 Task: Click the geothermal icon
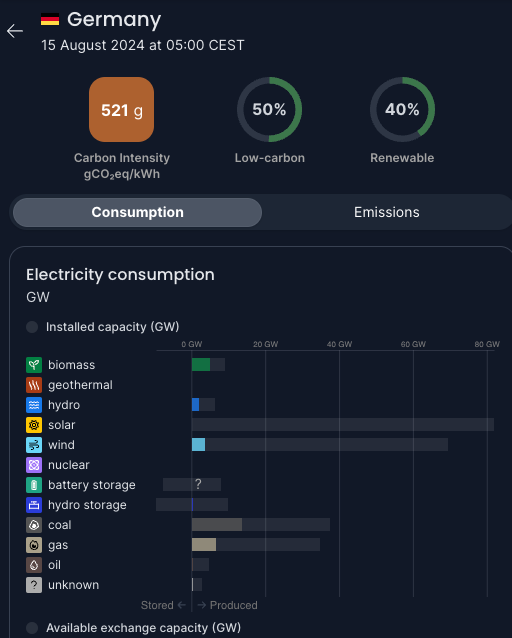(x=34, y=385)
